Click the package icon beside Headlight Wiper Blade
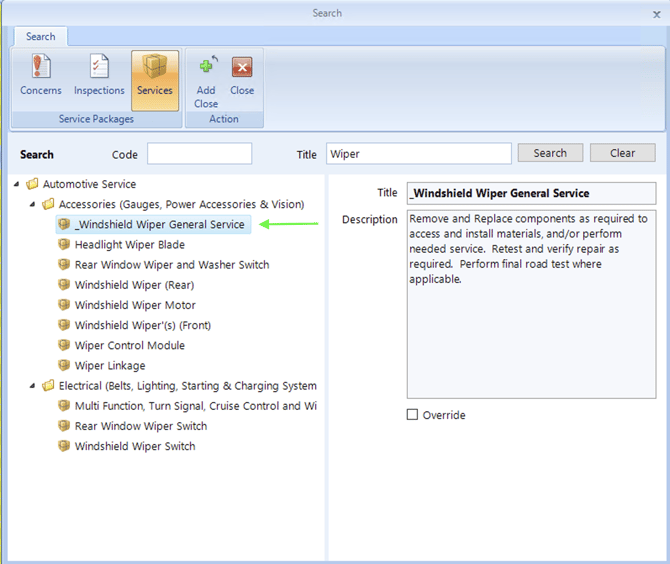Screen dimensions: 670x564 pyautogui.click(x=64, y=244)
